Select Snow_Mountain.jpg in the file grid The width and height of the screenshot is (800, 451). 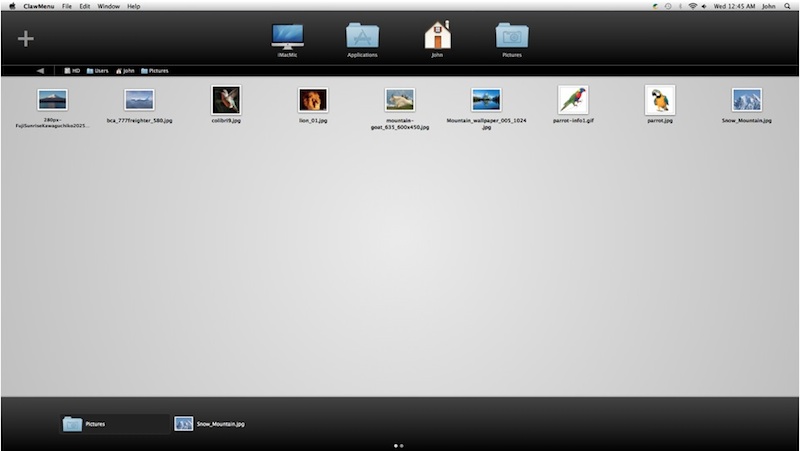746,99
